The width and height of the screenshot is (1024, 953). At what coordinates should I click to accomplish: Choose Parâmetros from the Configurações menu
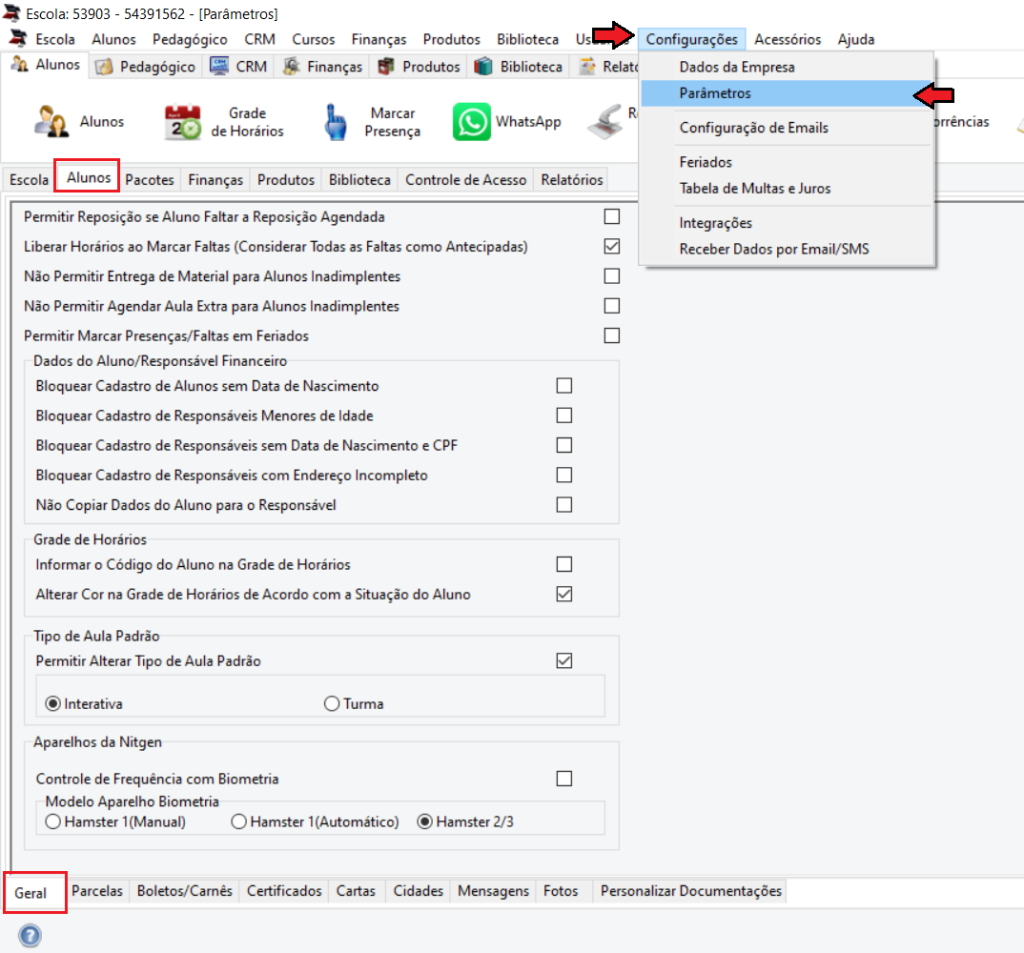click(786, 93)
